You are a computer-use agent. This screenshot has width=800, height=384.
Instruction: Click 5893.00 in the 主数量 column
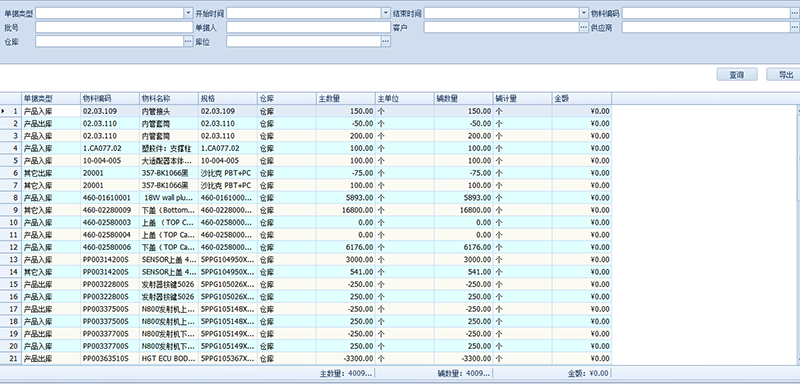[x=346, y=197]
